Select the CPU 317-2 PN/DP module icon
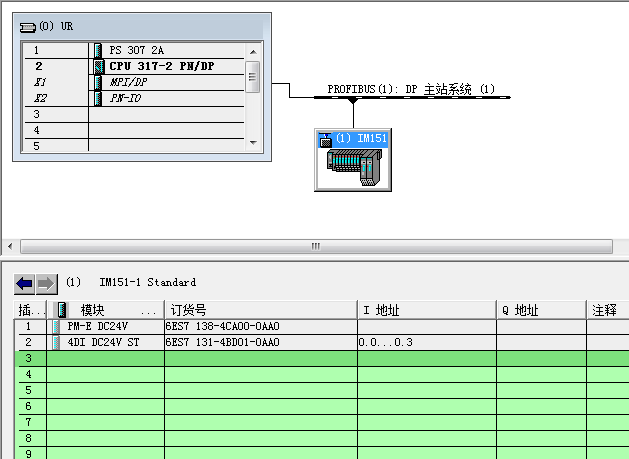The height and width of the screenshot is (459, 629). (97, 66)
